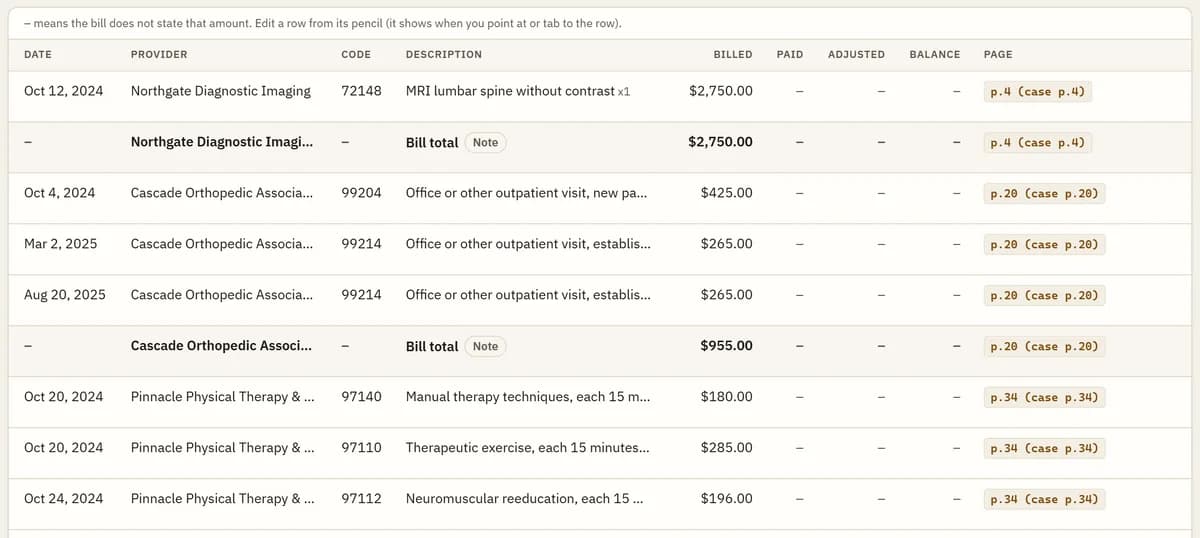Click code 97110
This screenshot has height=538, width=1200.
coord(361,448)
